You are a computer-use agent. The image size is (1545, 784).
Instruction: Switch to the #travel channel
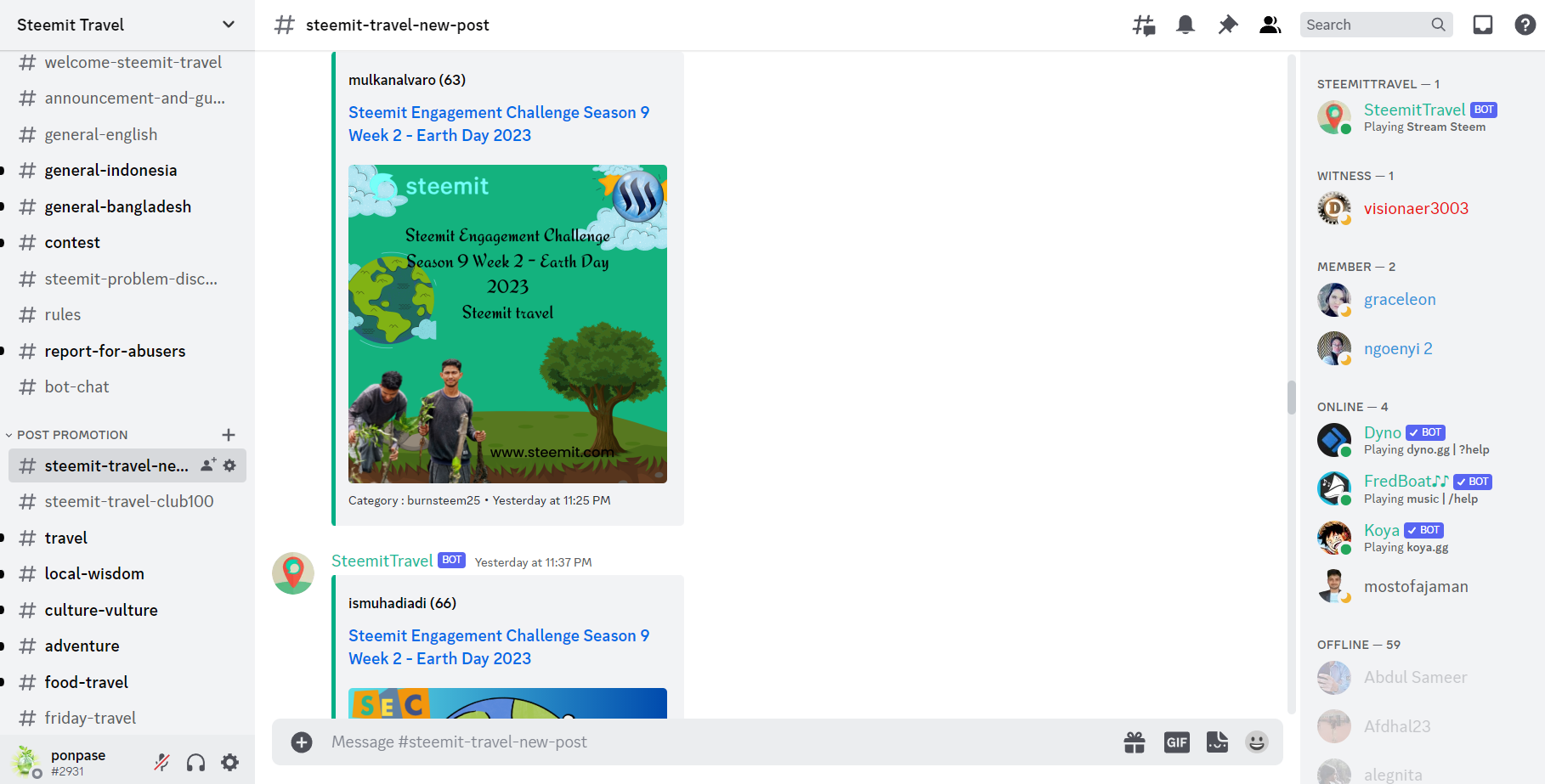65,537
